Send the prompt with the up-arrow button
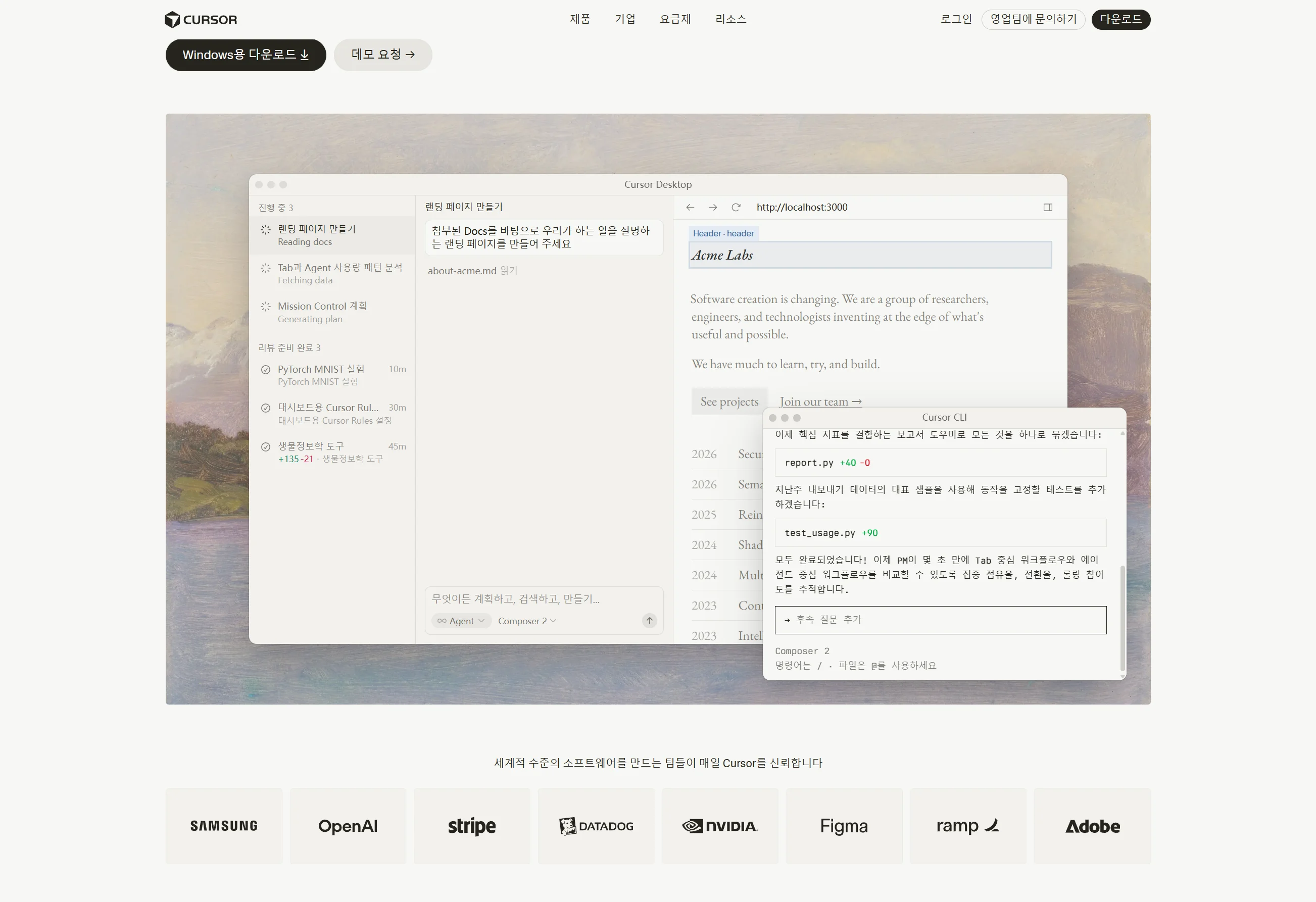This screenshot has width=1316, height=902. coord(650,621)
